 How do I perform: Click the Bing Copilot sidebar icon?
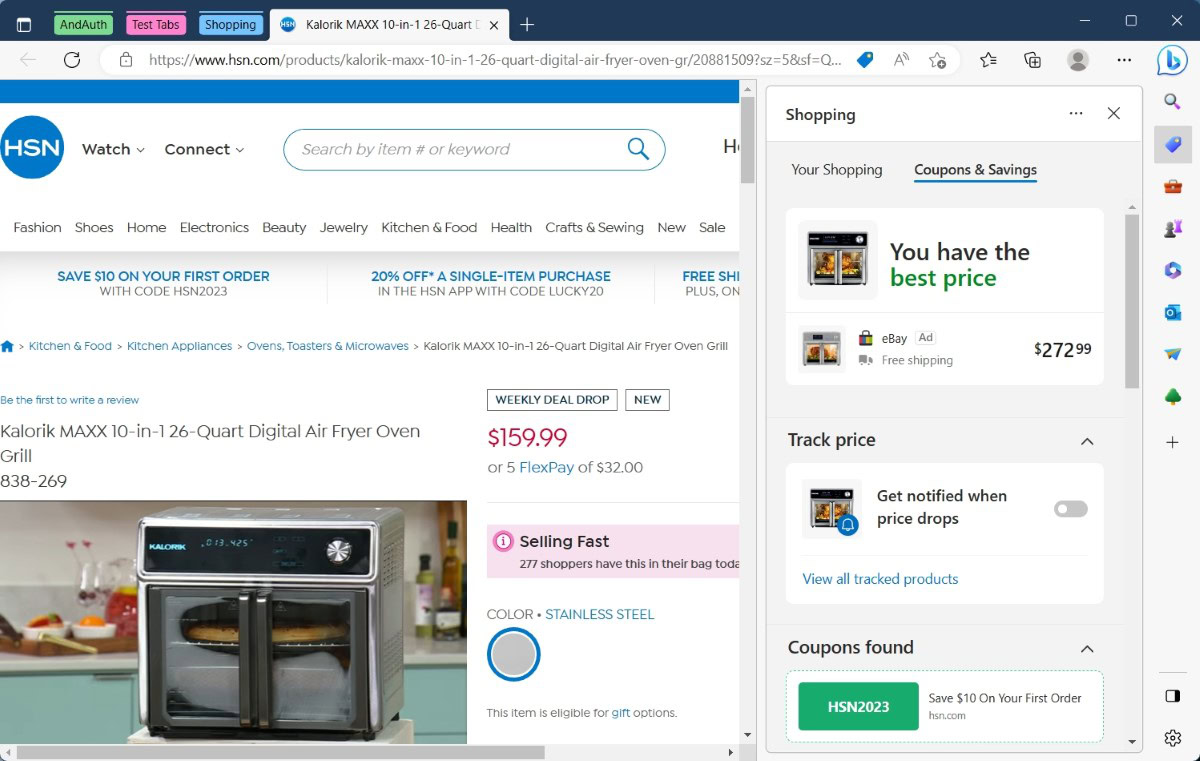[x=1172, y=61]
